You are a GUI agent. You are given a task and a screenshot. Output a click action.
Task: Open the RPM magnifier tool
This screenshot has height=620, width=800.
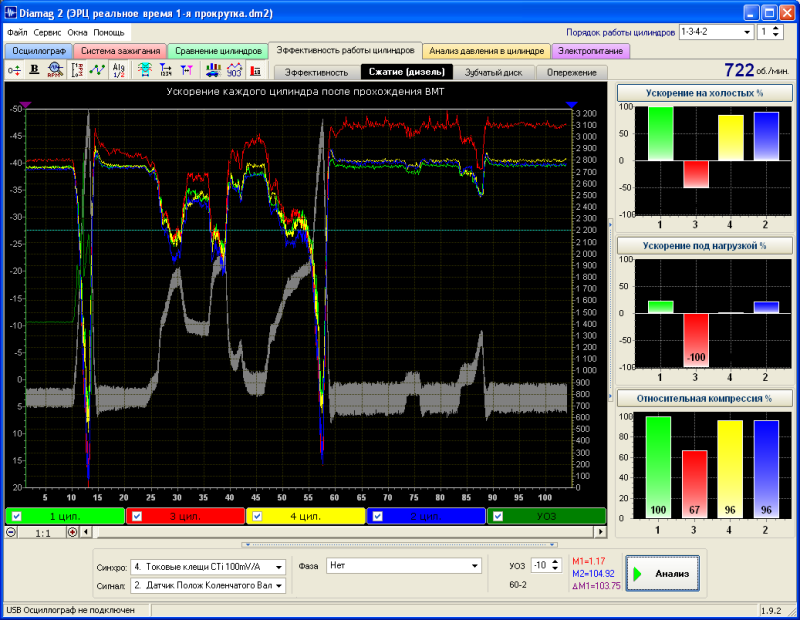pyautogui.click(x=55, y=70)
